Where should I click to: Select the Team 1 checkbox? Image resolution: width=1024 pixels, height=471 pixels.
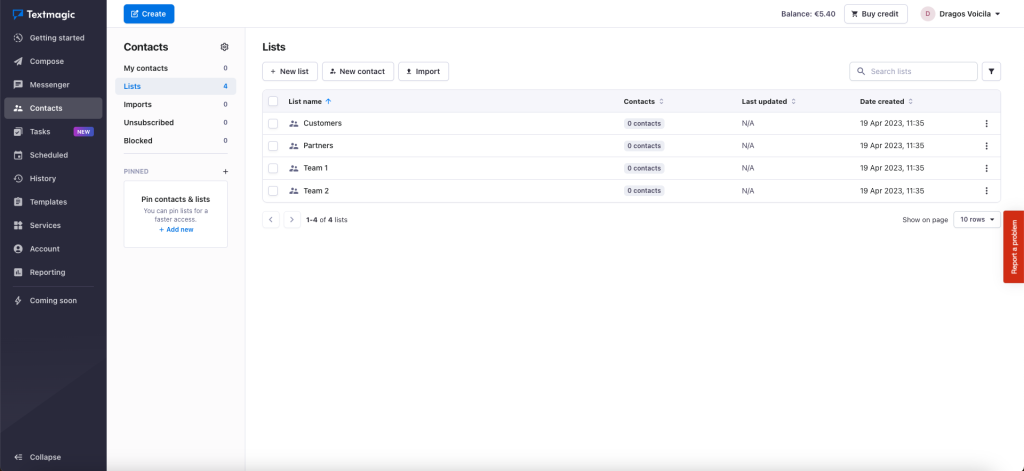point(273,168)
